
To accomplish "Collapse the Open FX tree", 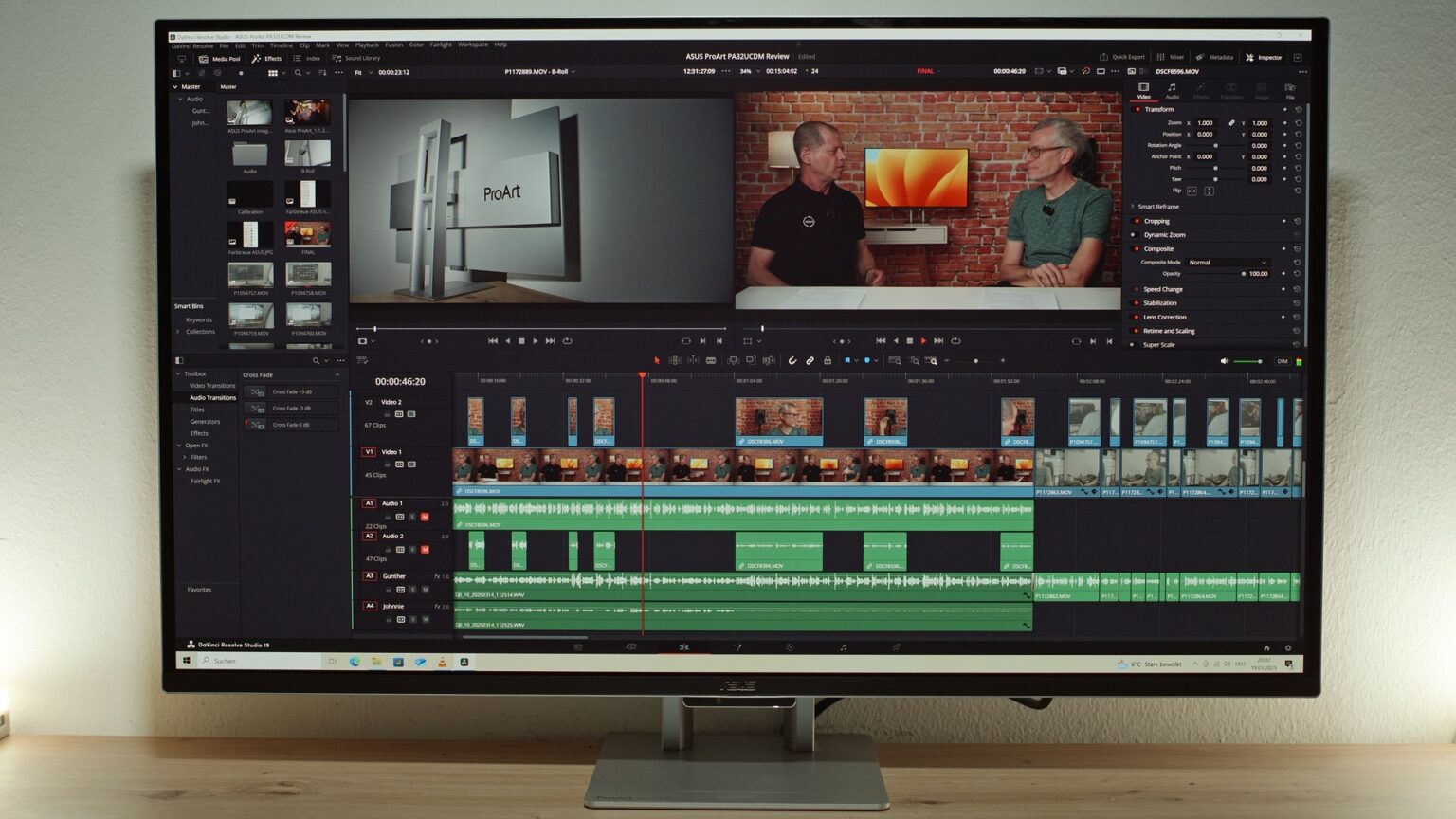I will click(x=179, y=446).
